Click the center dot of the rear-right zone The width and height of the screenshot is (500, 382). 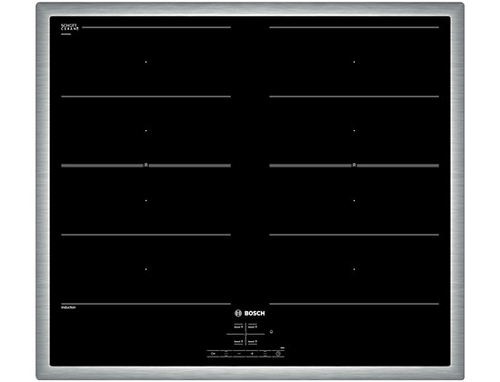tap(354, 62)
